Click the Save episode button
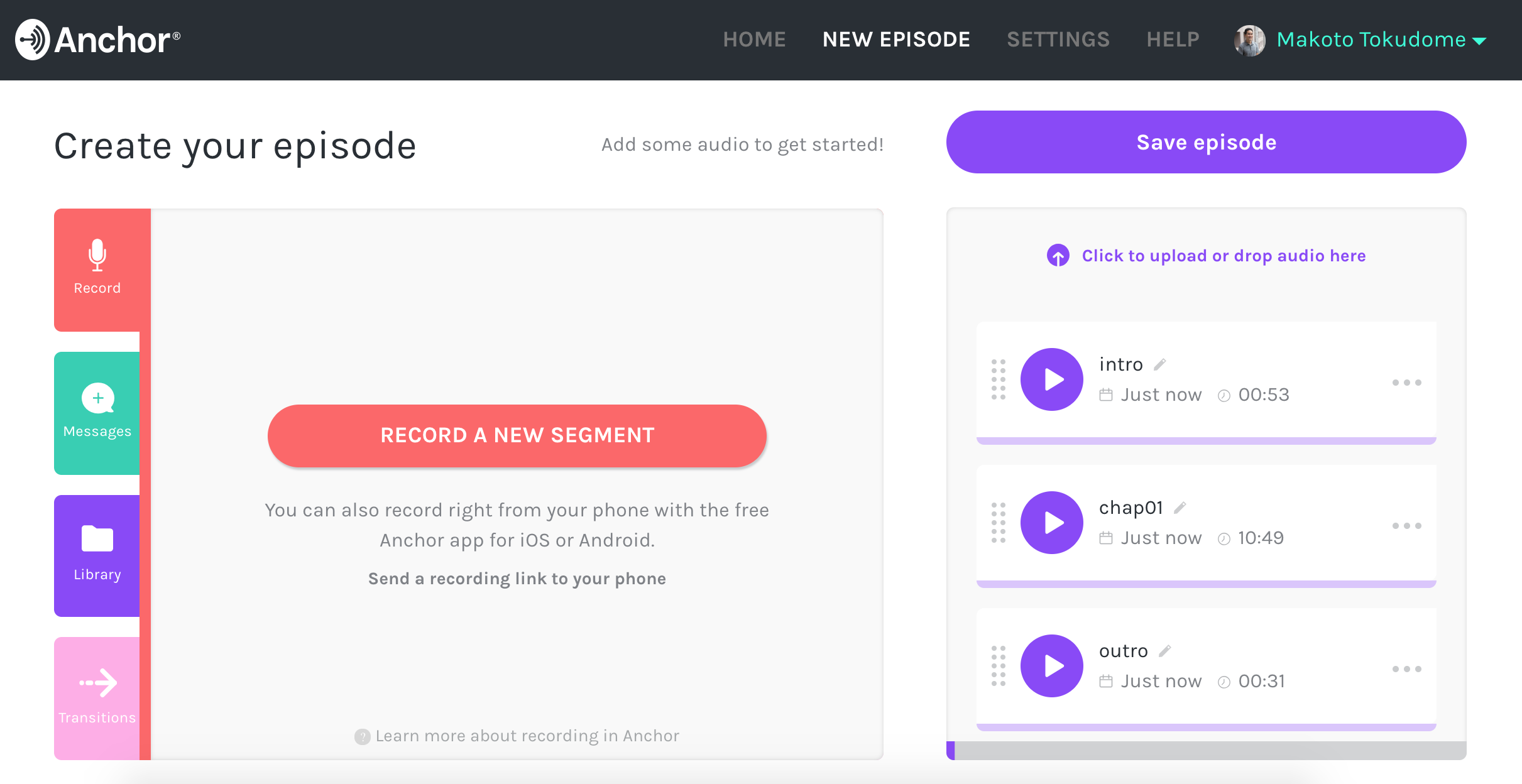Viewport: 1522px width, 784px height. point(1206,143)
